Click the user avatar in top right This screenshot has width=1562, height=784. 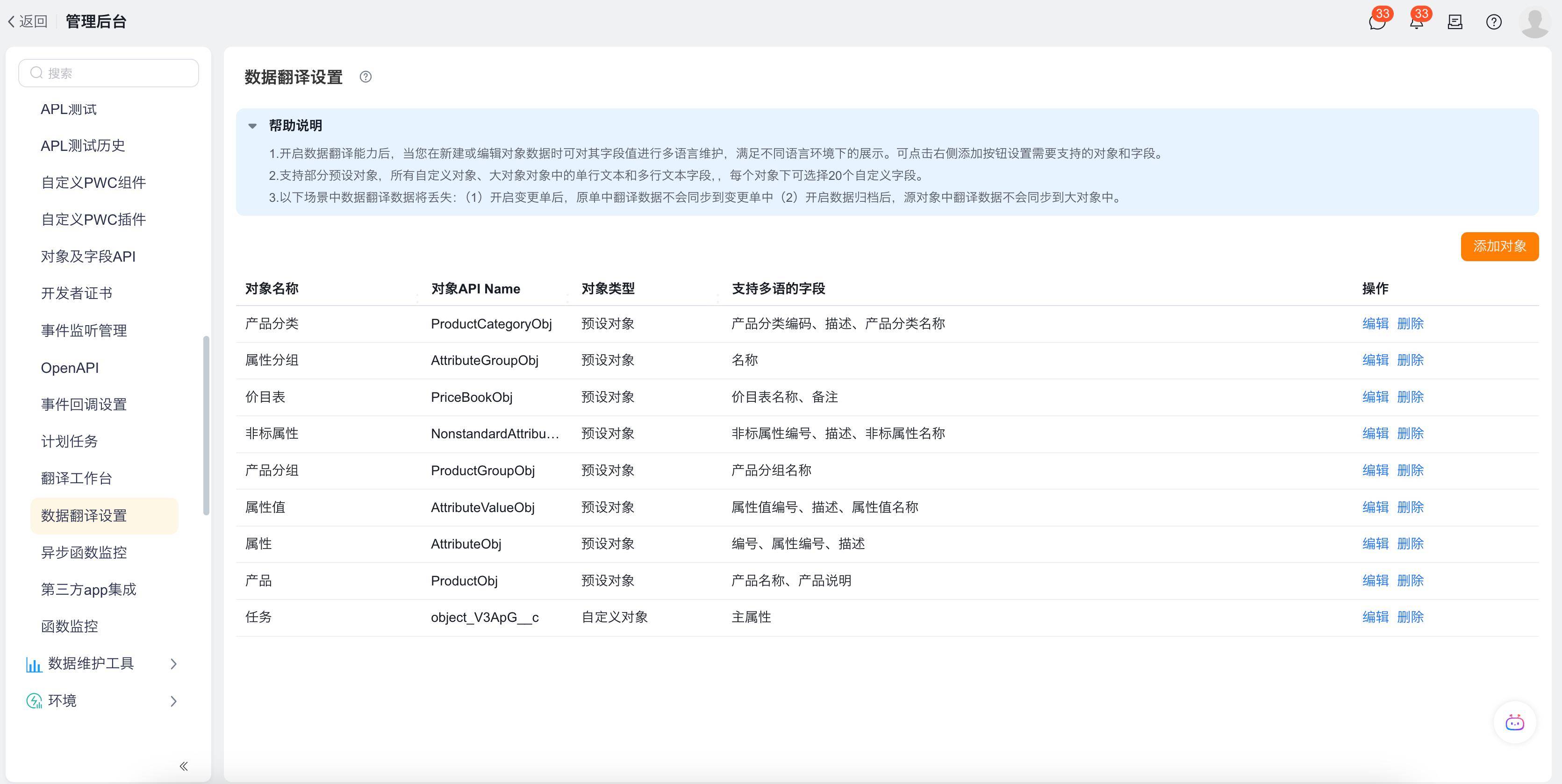[x=1535, y=23]
